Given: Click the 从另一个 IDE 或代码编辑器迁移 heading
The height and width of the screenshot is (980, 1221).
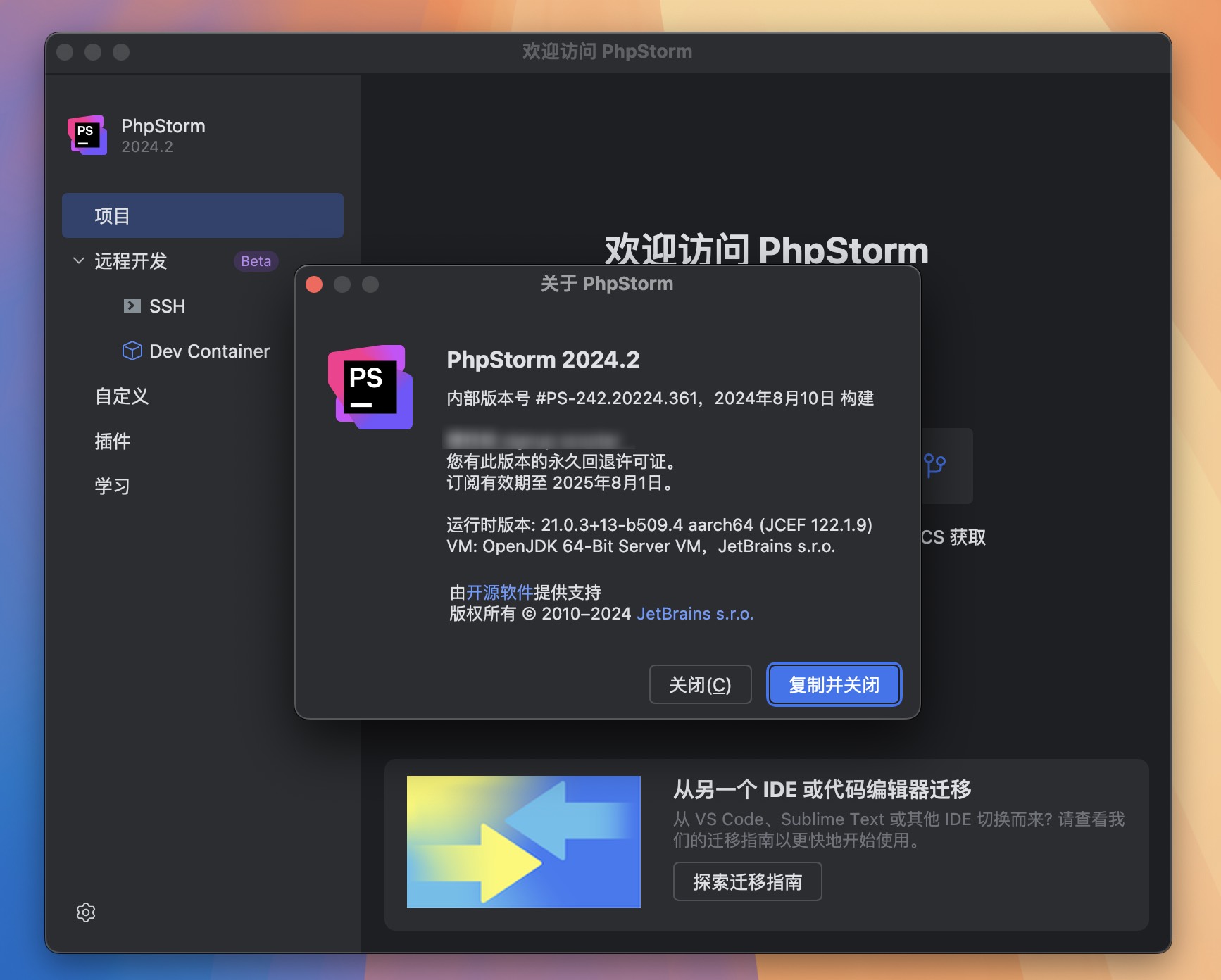Looking at the screenshot, I should [822, 790].
